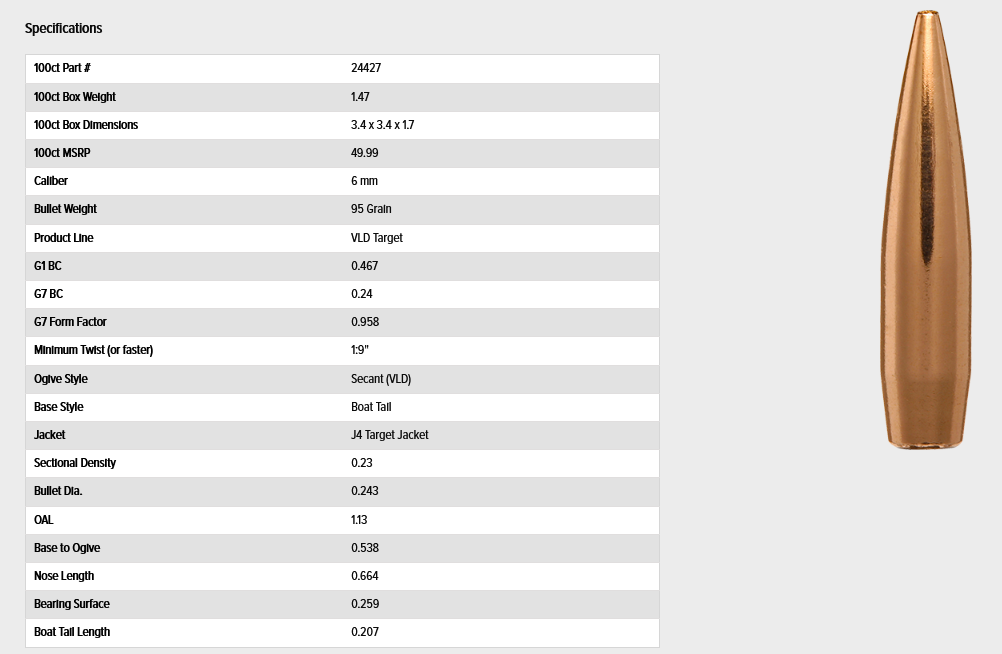The width and height of the screenshot is (1002, 654).
Task: Click the VLD Target product line value
Action: [x=377, y=238]
